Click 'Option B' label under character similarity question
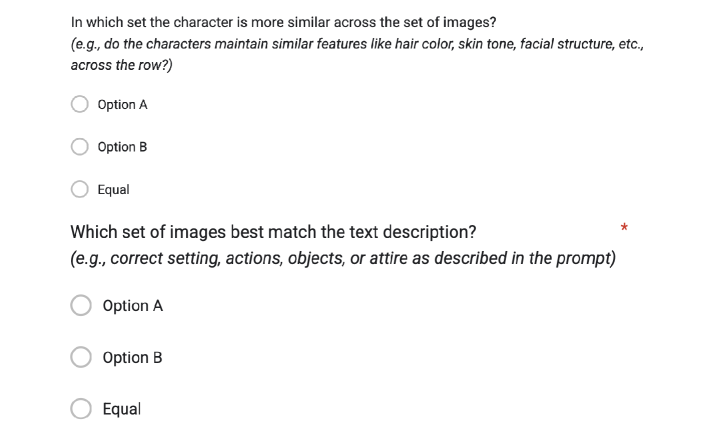The width and height of the screenshot is (714, 439). pos(122,147)
